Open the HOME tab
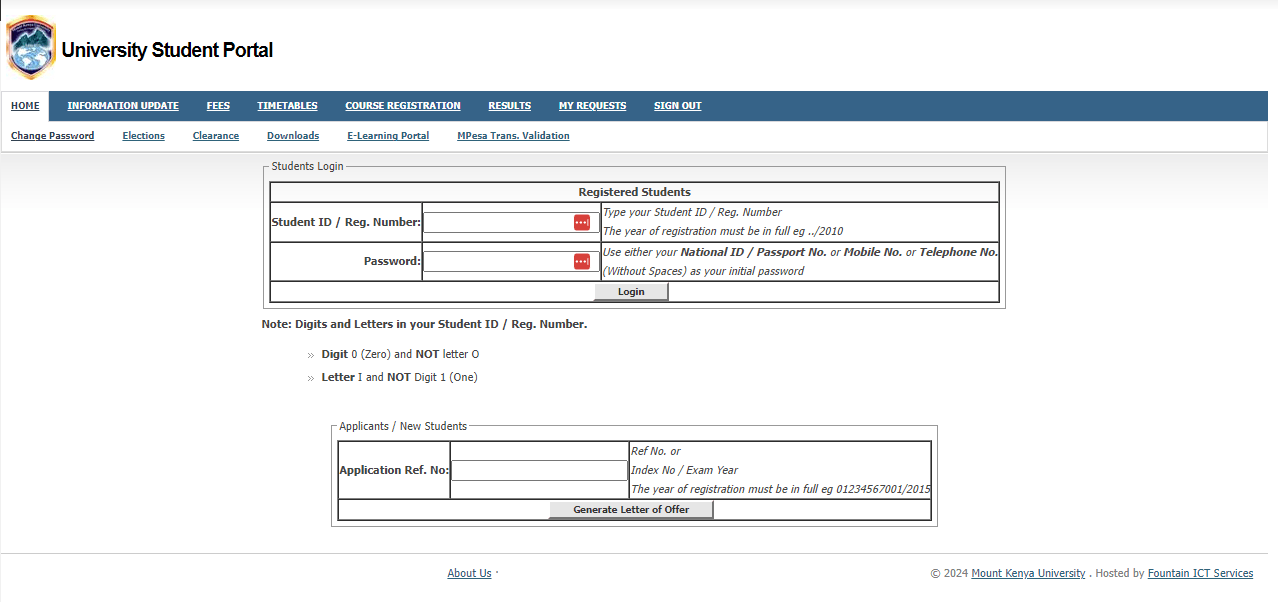 point(24,105)
